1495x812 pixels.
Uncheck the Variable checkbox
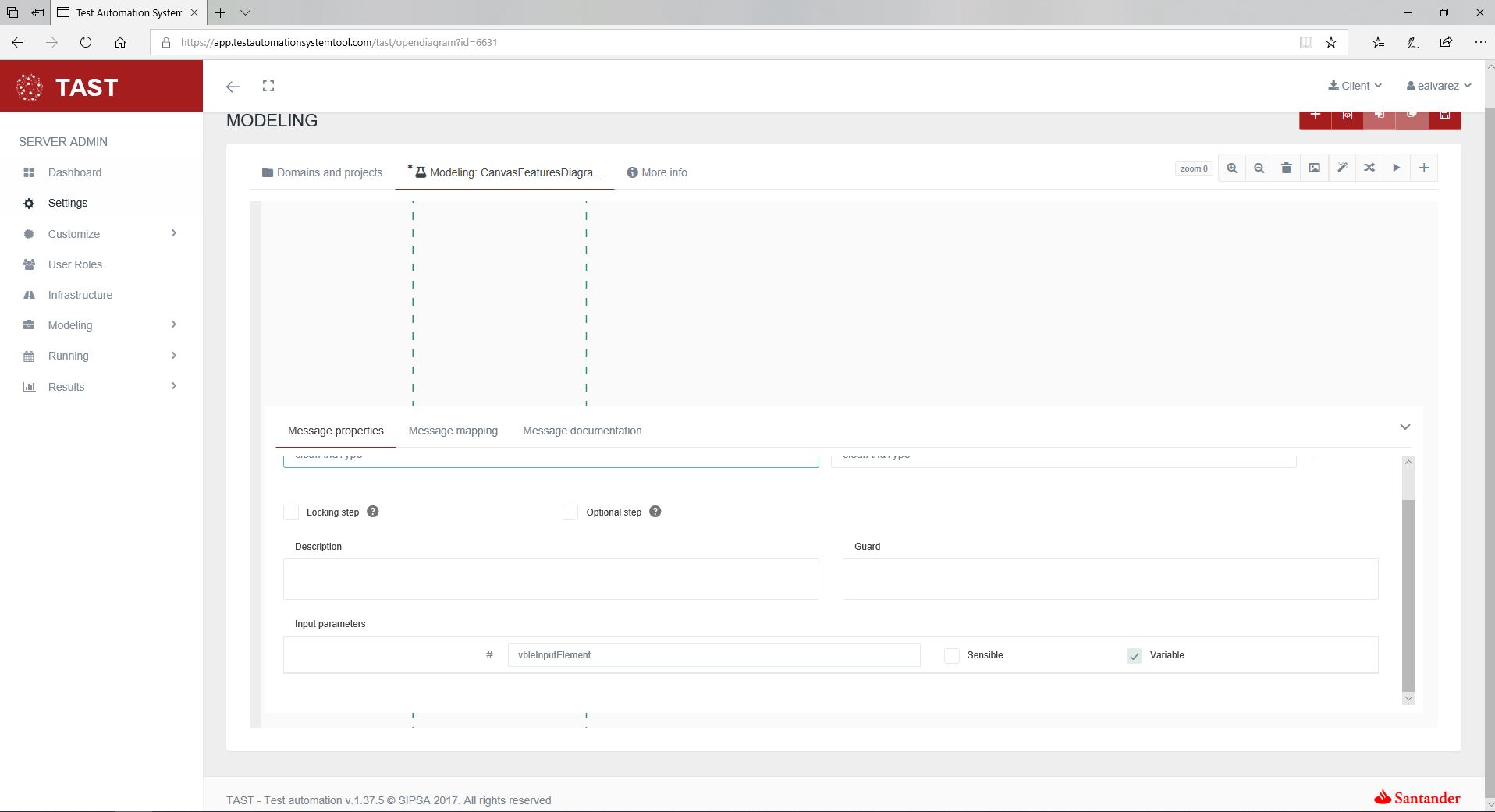pos(1135,656)
